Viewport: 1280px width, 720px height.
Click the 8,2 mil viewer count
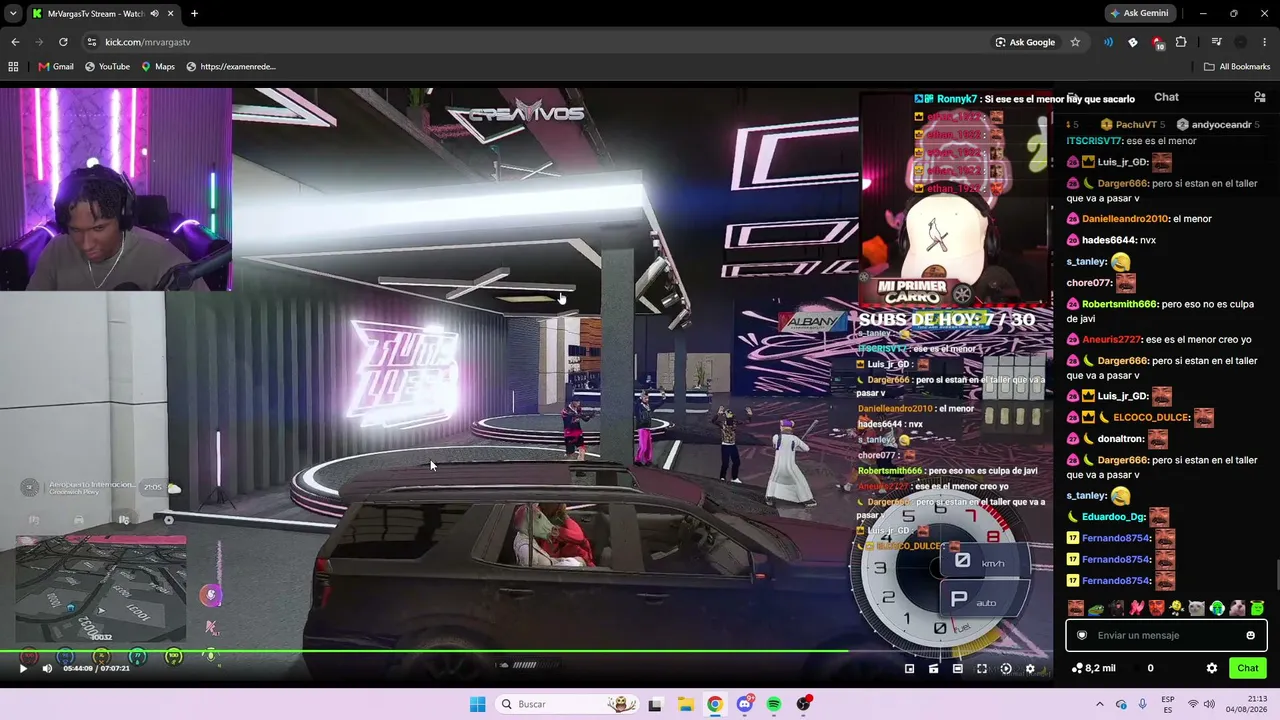1093,668
